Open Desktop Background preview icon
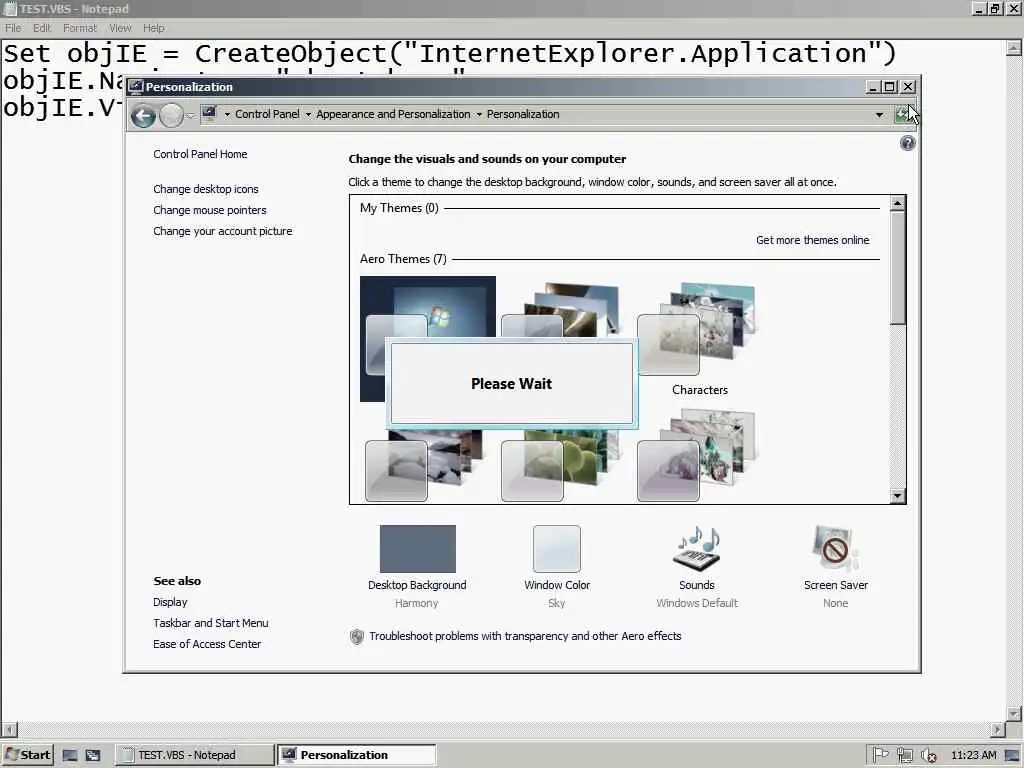 (418, 549)
